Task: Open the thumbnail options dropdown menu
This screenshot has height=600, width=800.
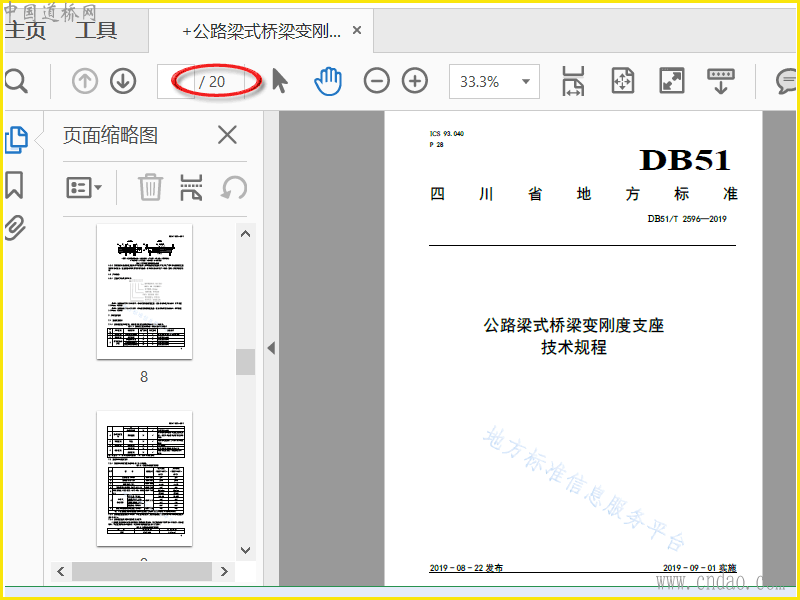Action: point(84,188)
